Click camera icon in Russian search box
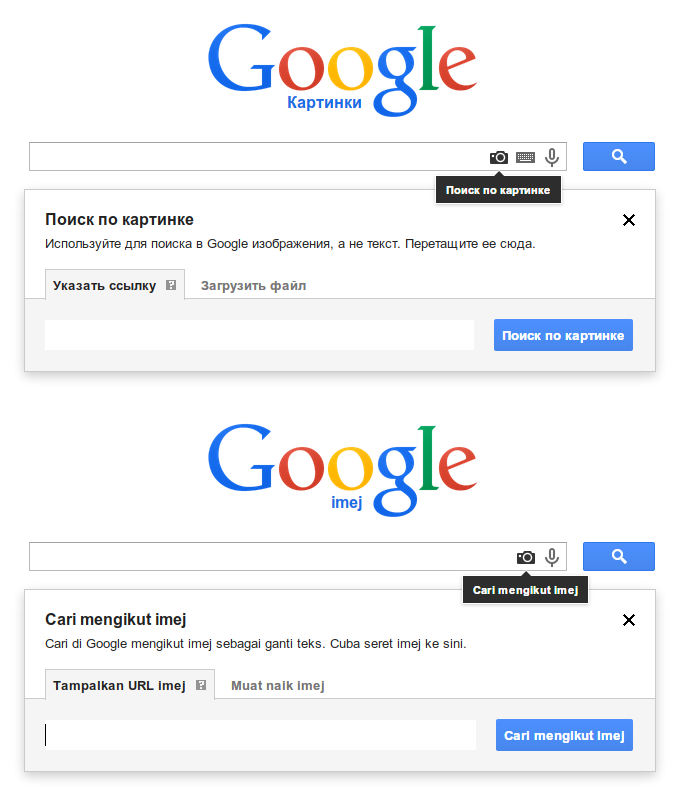The width and height of the screenshot is (680, 800). tap(498, 157)
